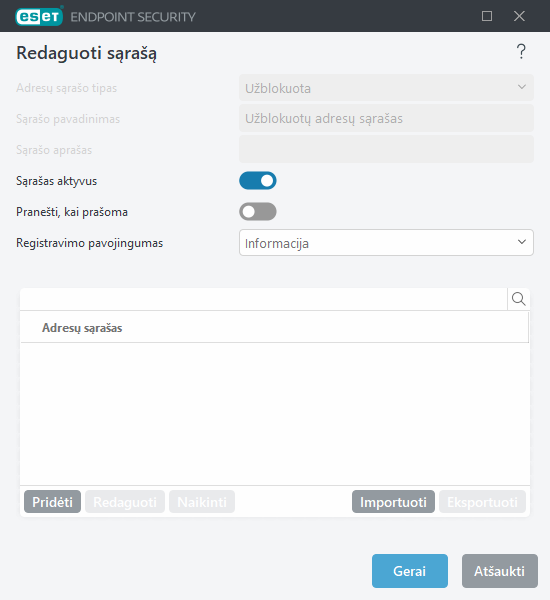
Task: Enable the Pranešti, kai prašoma switch
Action: pos(258,212)
